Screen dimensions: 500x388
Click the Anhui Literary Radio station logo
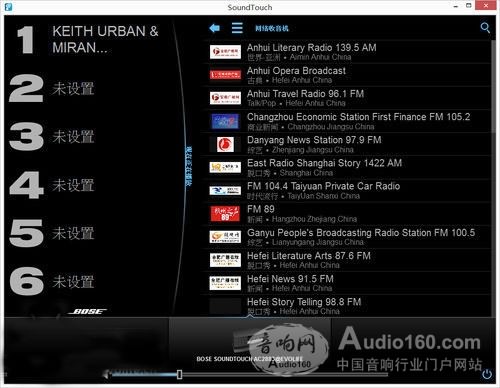225,52
